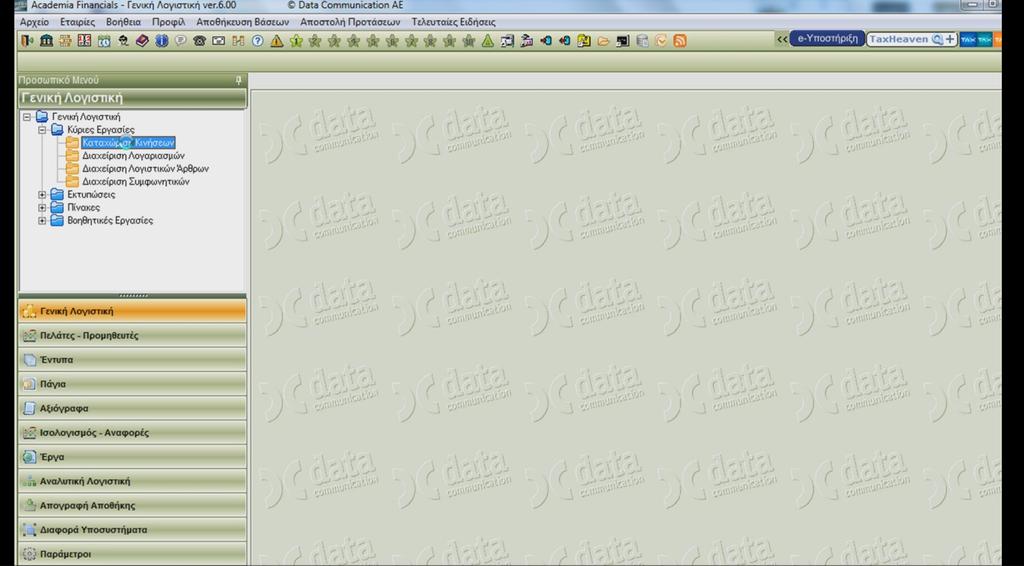The image size is (1024, 566).
Task: Open the Προφίλ menu
Action: coord(168,22)
